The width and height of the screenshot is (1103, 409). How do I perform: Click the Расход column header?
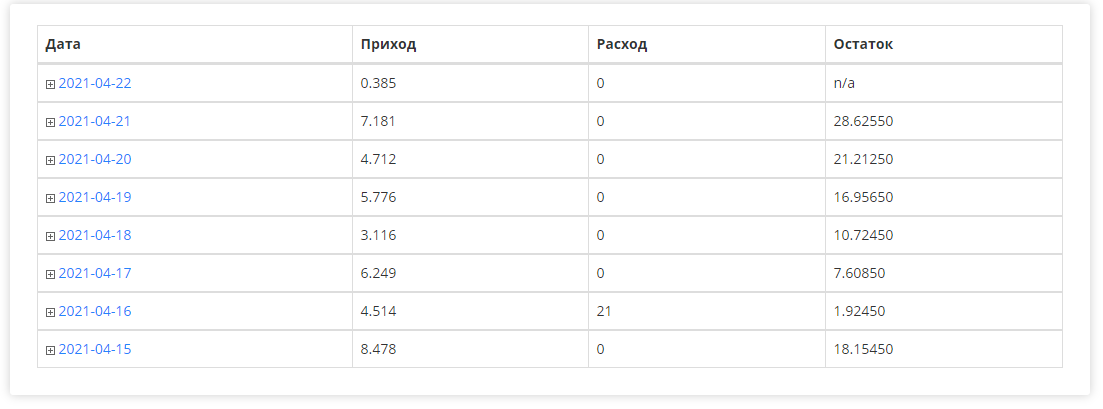(x=622, y=45)
